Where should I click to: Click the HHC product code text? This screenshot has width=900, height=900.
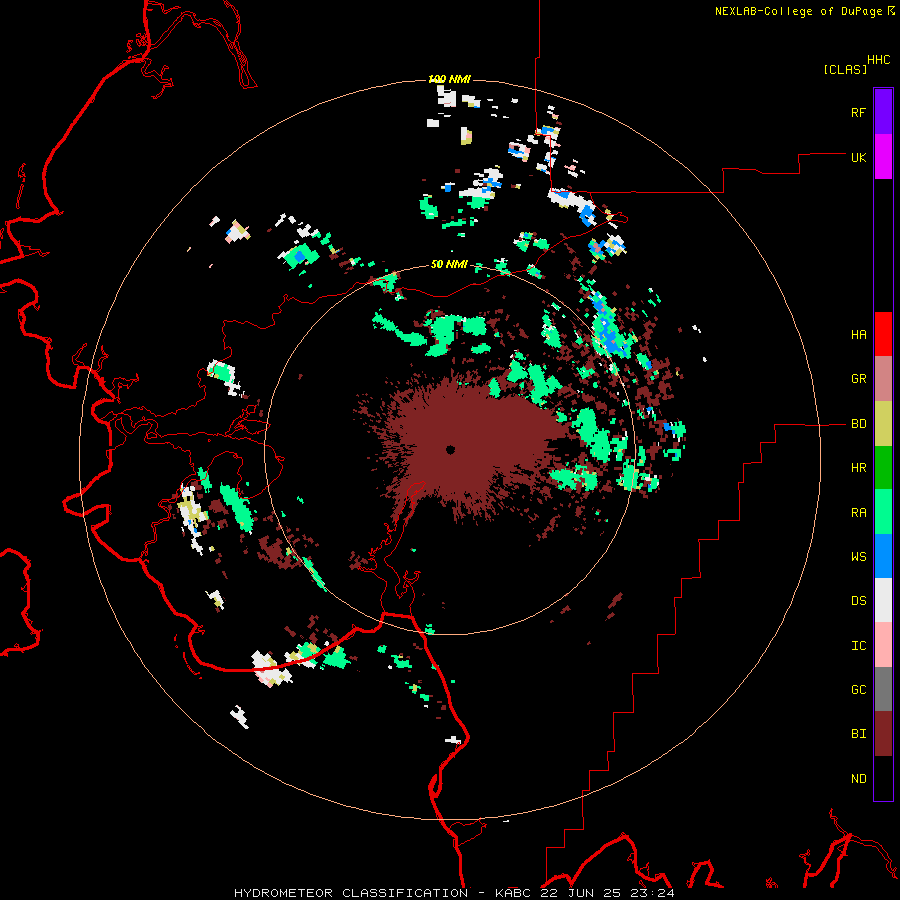click(x=879, y=60)
